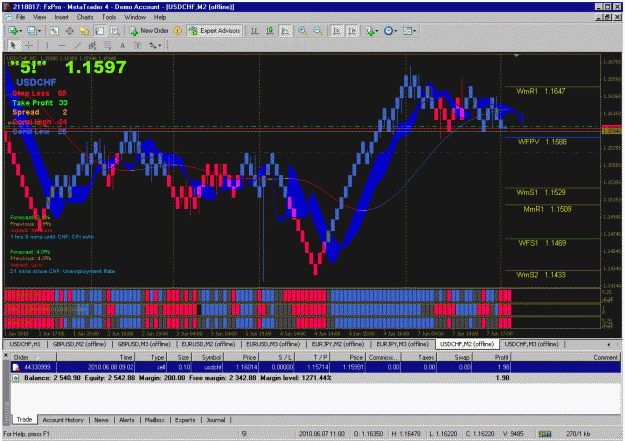Viewport: 625px width, 441px height.
Task: Open the Experts terminal tab
Action: [x=185, y=420]
